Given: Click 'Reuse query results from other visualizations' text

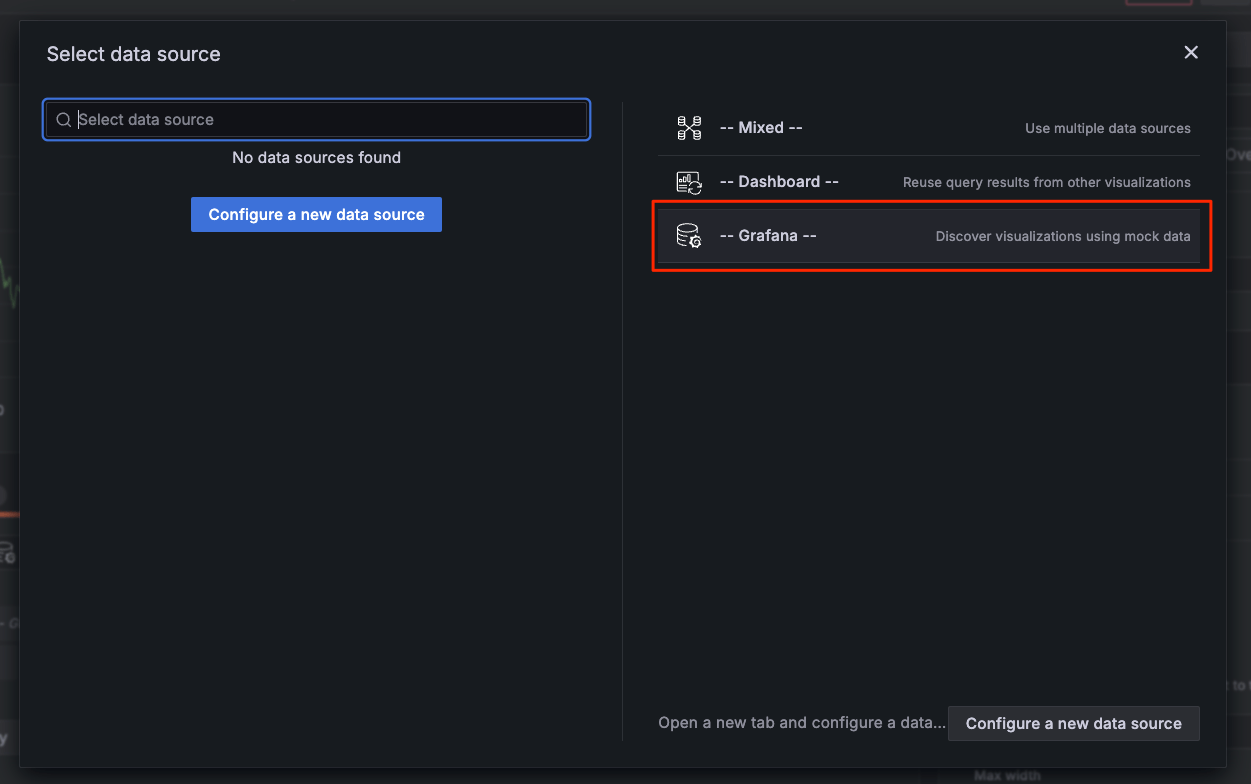Looking at the screenshot, I should coord(1047,182).
